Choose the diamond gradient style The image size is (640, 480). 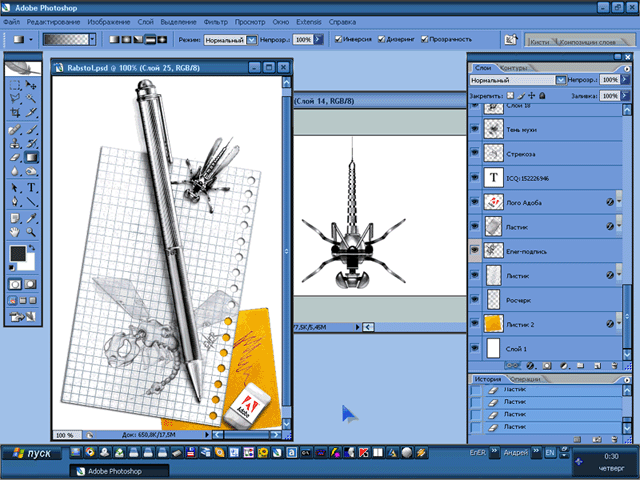click(x=162, y=40)
